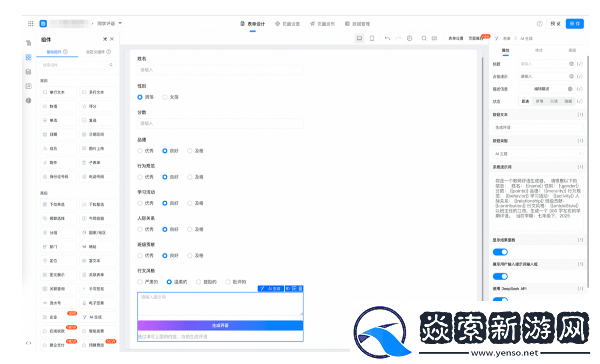Collapse the left rail with the bottom arrows icon
Image resolution: width=600 pixels, height=364 pixels.
29,343
